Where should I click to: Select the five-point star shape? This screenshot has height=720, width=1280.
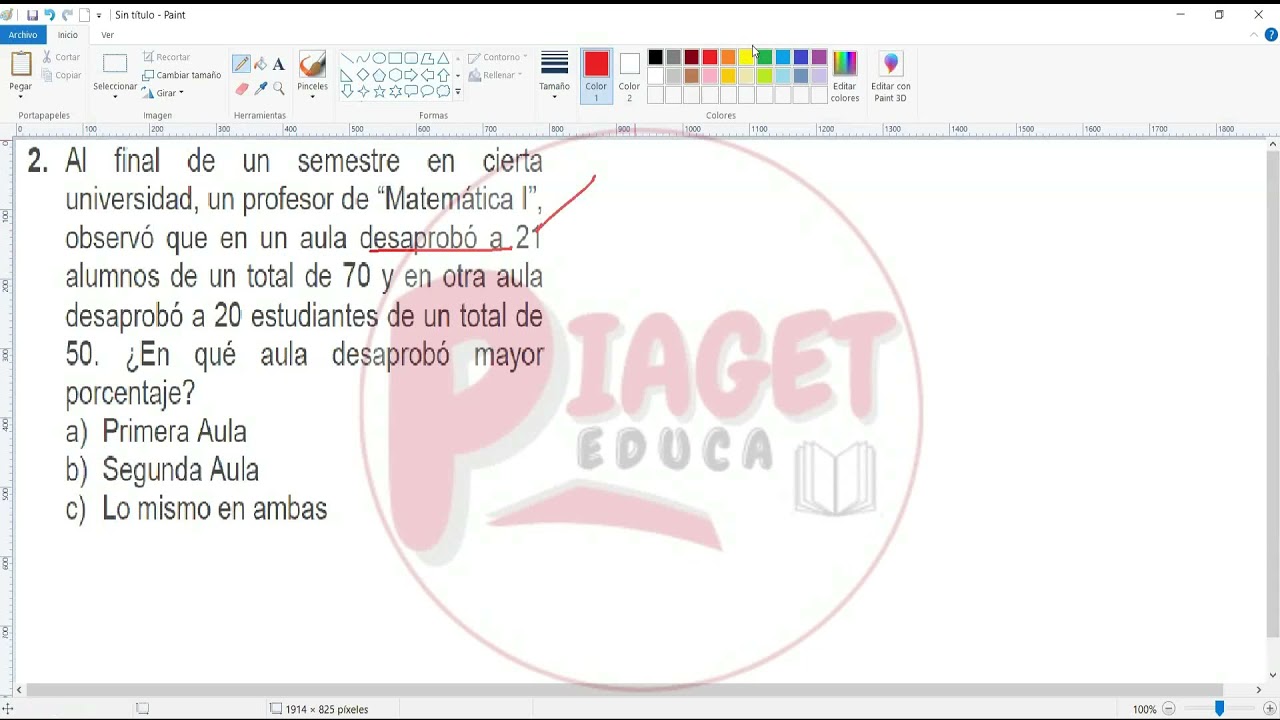click(x=379, y=91)
